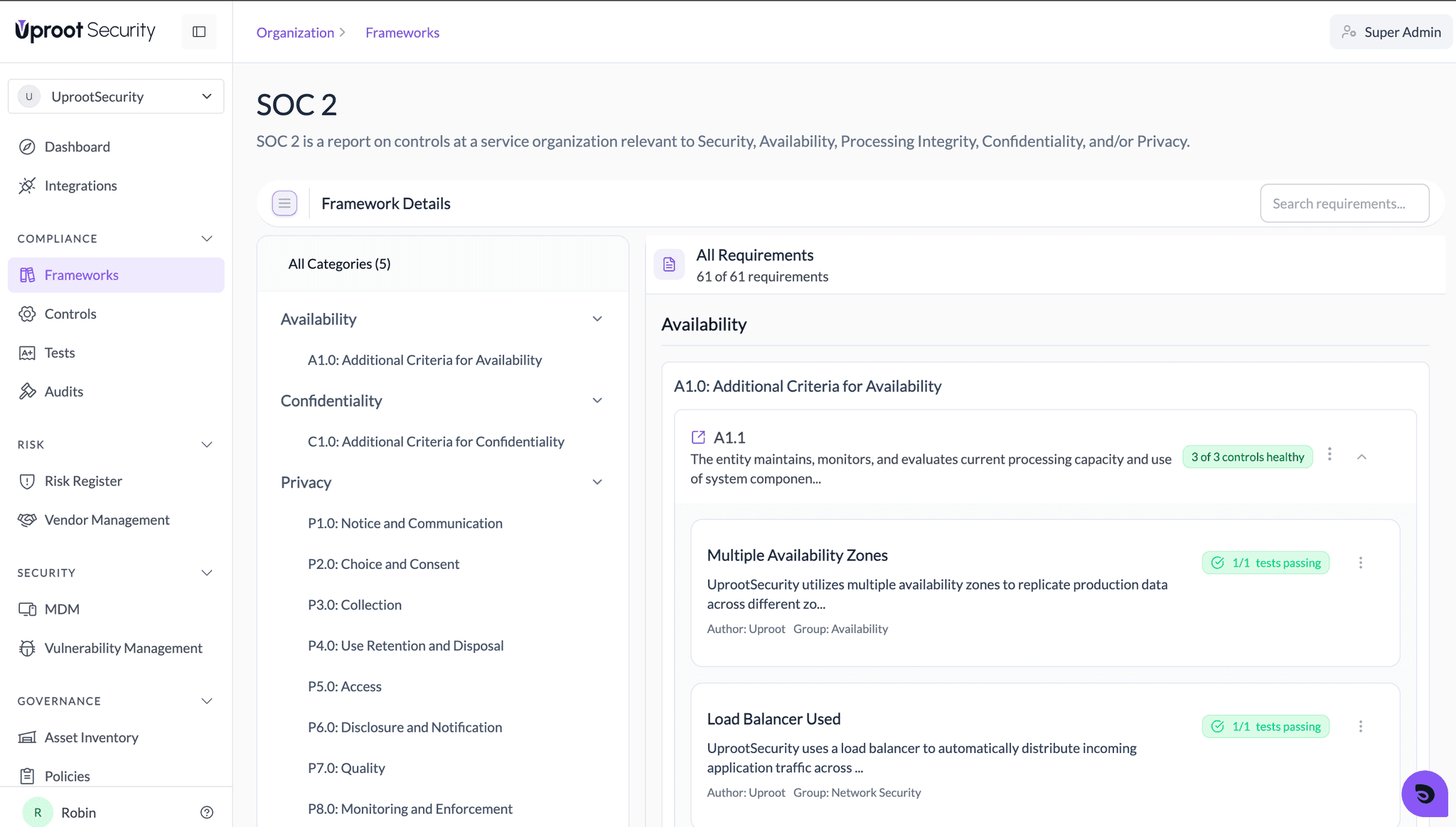
Task: Collapse the Privacy category chevron
Action: (x=597, y=482)
